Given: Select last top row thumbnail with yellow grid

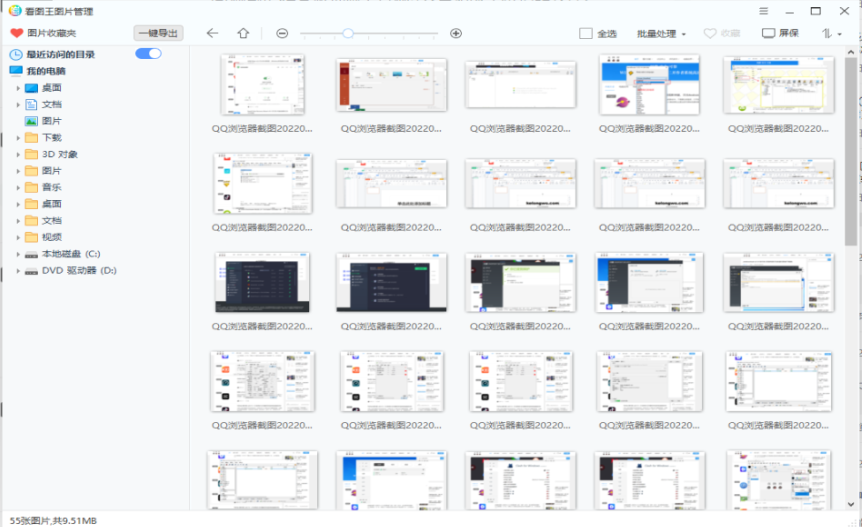Looking at the screenshot, I should point(778,85).
